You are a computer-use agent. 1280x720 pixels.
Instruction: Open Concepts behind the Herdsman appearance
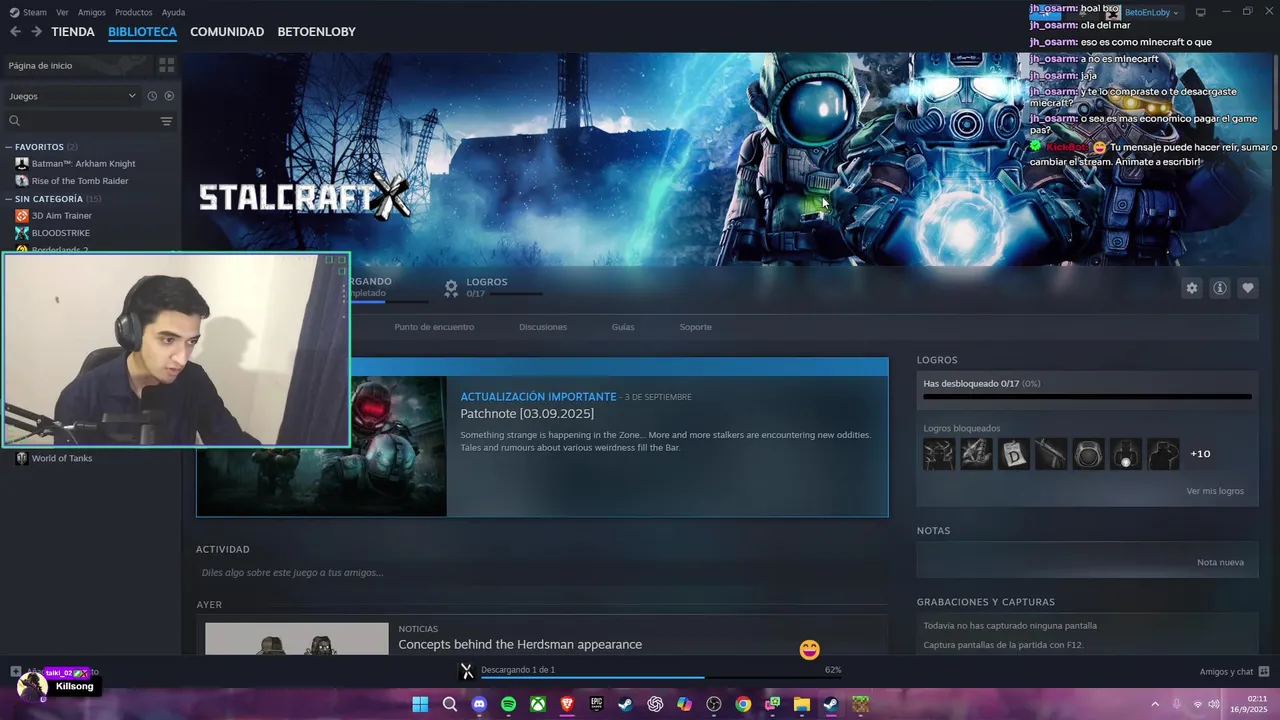tap(520, 645)
